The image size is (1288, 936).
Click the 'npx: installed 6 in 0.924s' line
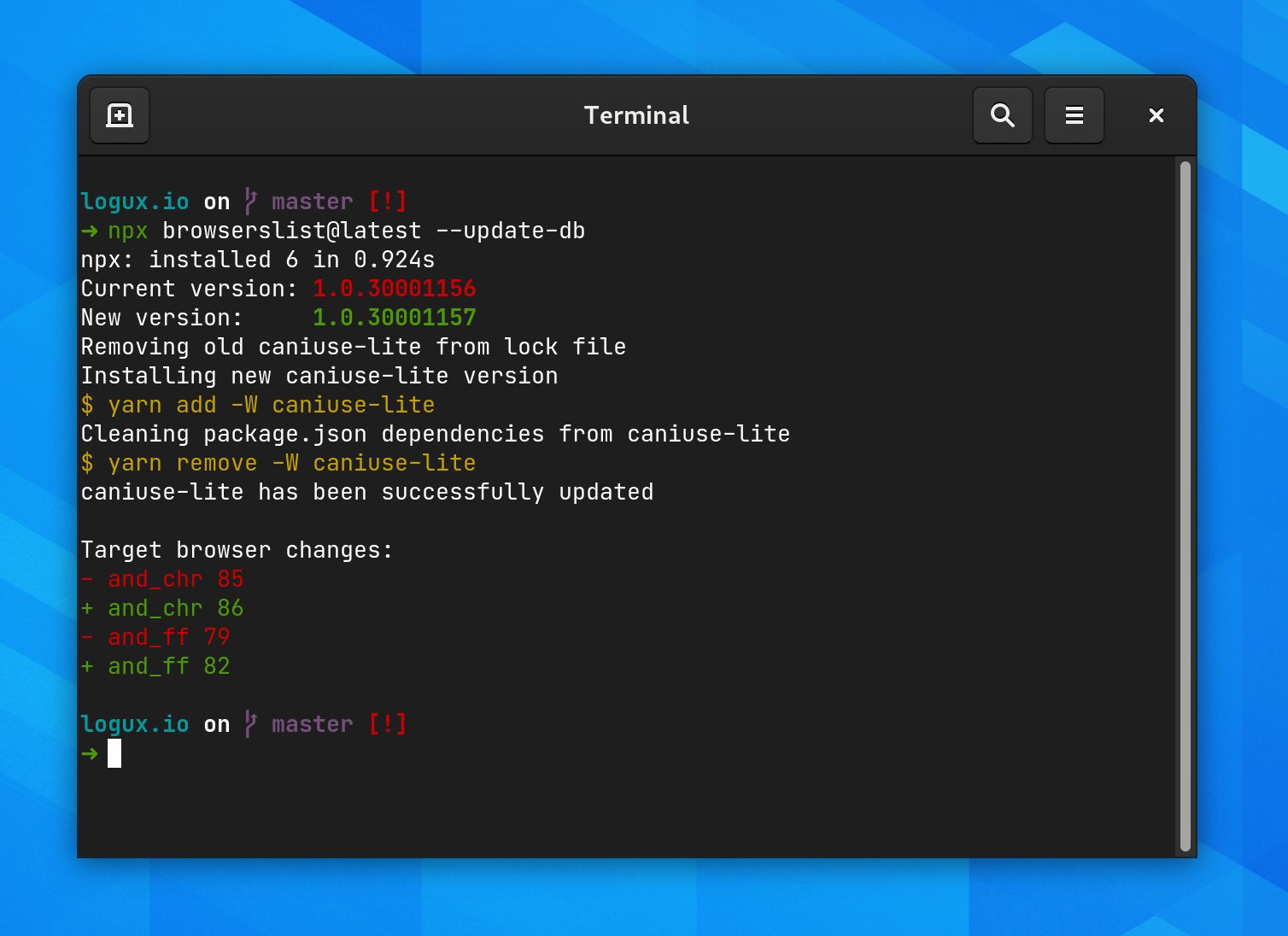(258, 260)
